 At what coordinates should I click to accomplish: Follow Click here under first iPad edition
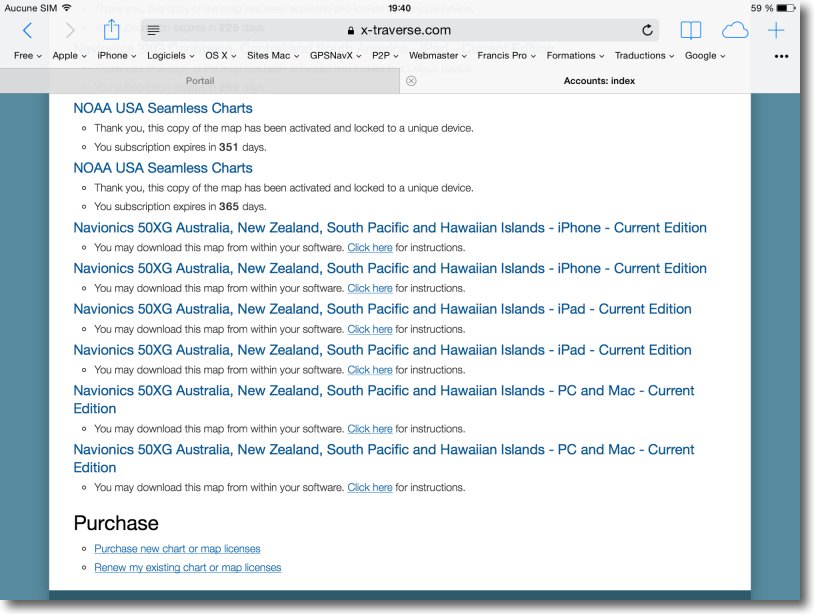[370, 329]
